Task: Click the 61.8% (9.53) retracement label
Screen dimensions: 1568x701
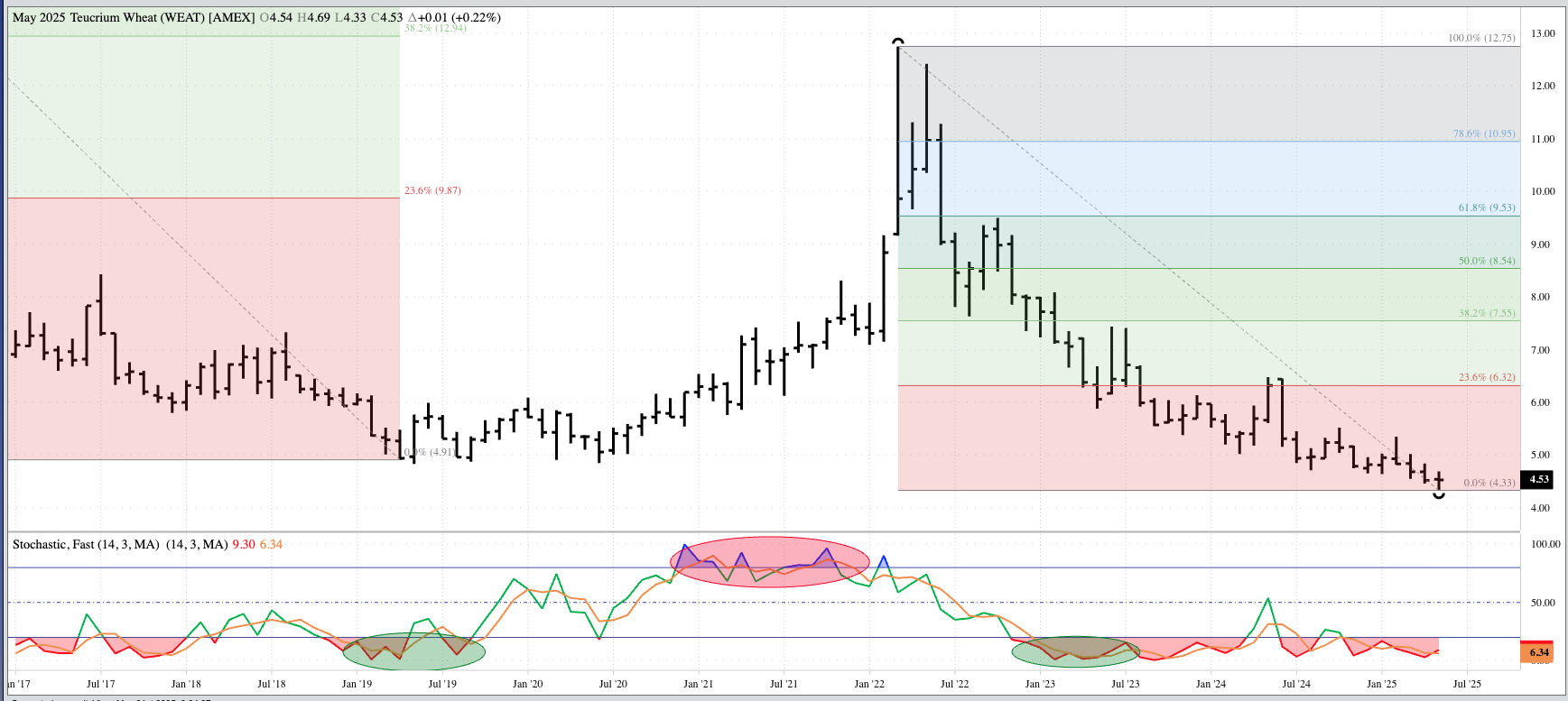Action: tap(1487, 208)
